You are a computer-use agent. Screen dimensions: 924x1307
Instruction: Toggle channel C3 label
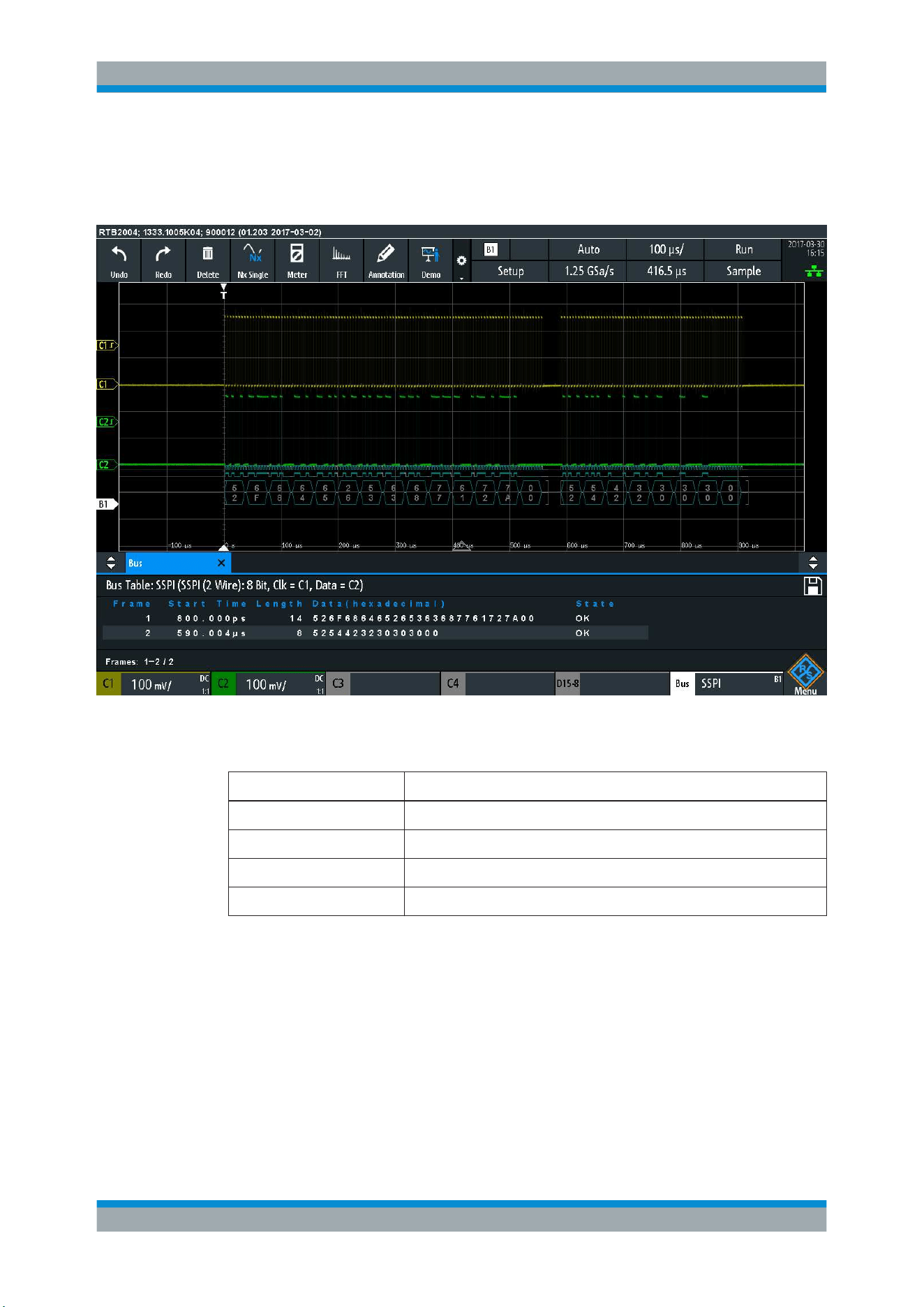coord(338,684)
